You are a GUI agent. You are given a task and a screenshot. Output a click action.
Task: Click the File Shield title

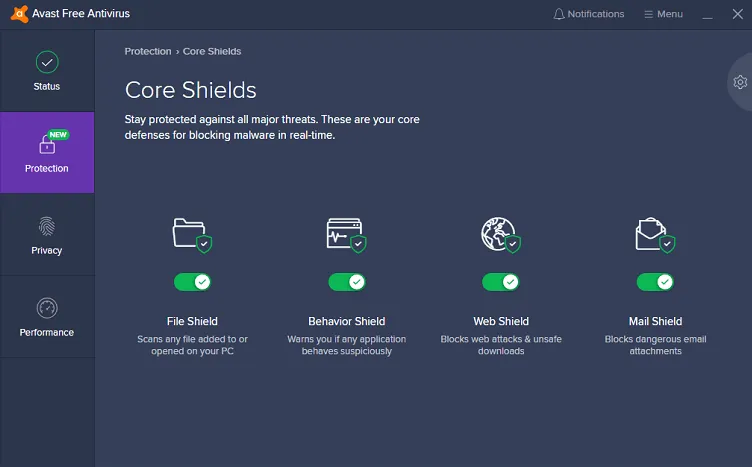192,321
